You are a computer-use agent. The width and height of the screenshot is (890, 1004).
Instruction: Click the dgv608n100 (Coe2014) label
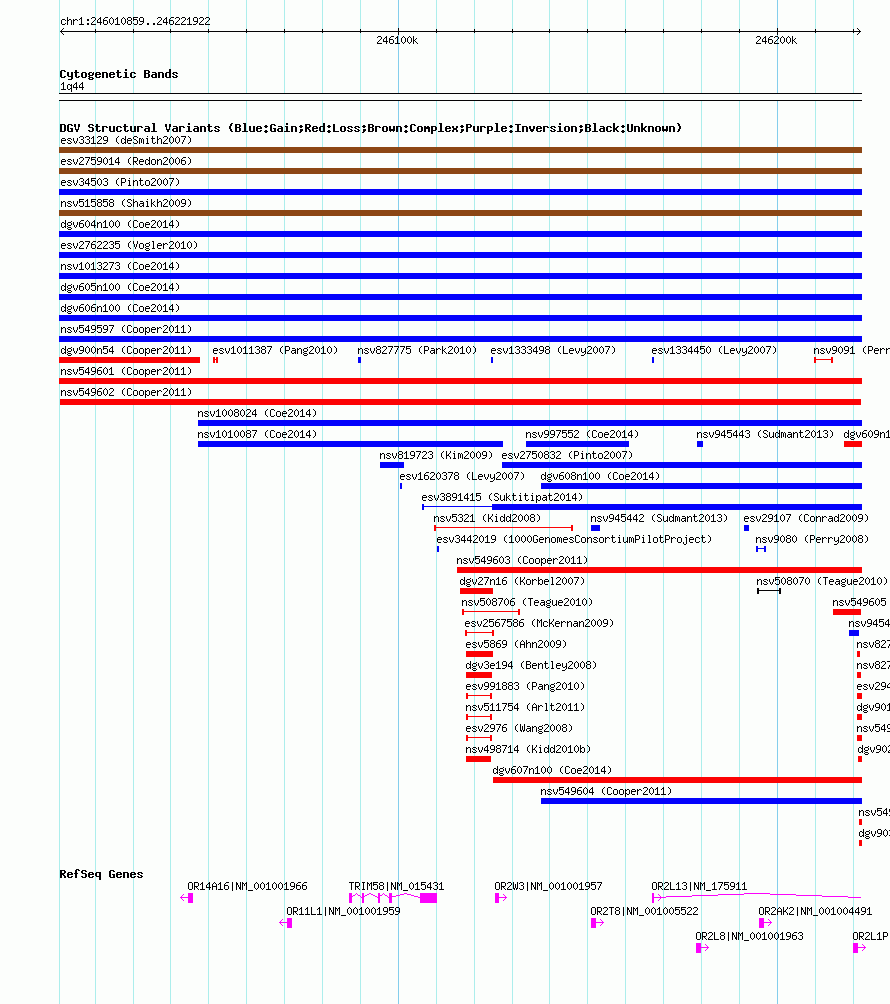click(x=600, y=476)
